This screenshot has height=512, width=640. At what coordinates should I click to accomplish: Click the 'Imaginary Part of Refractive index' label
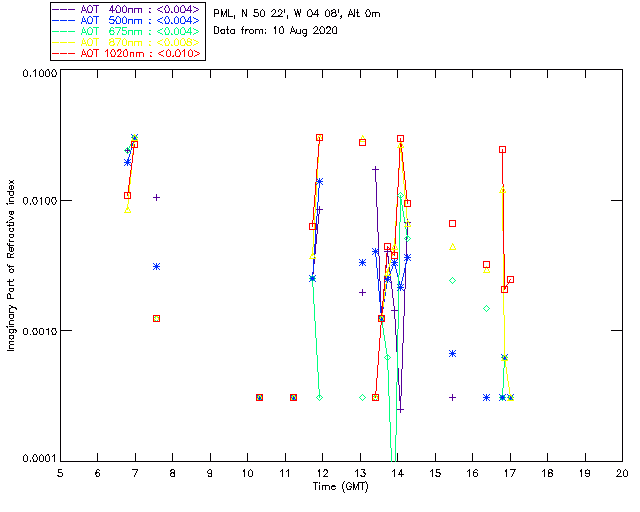[11, 265]
